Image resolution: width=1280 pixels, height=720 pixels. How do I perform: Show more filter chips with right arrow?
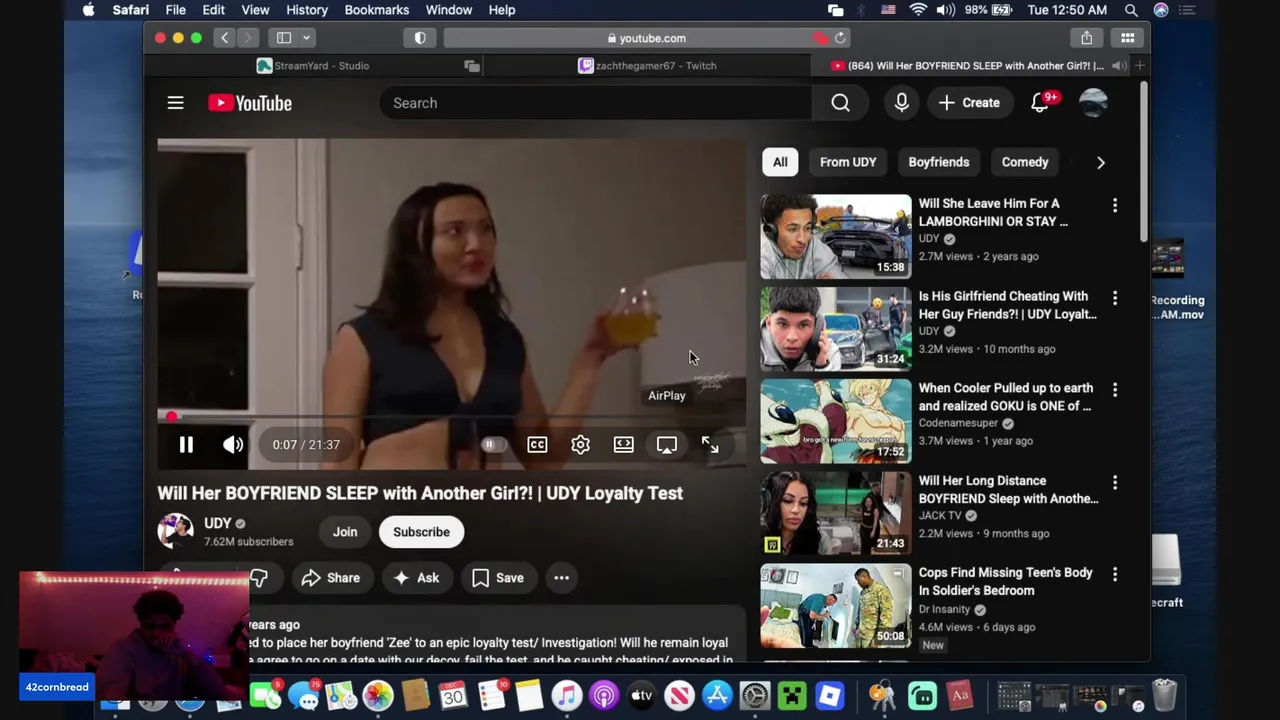tap(1101, 162)
